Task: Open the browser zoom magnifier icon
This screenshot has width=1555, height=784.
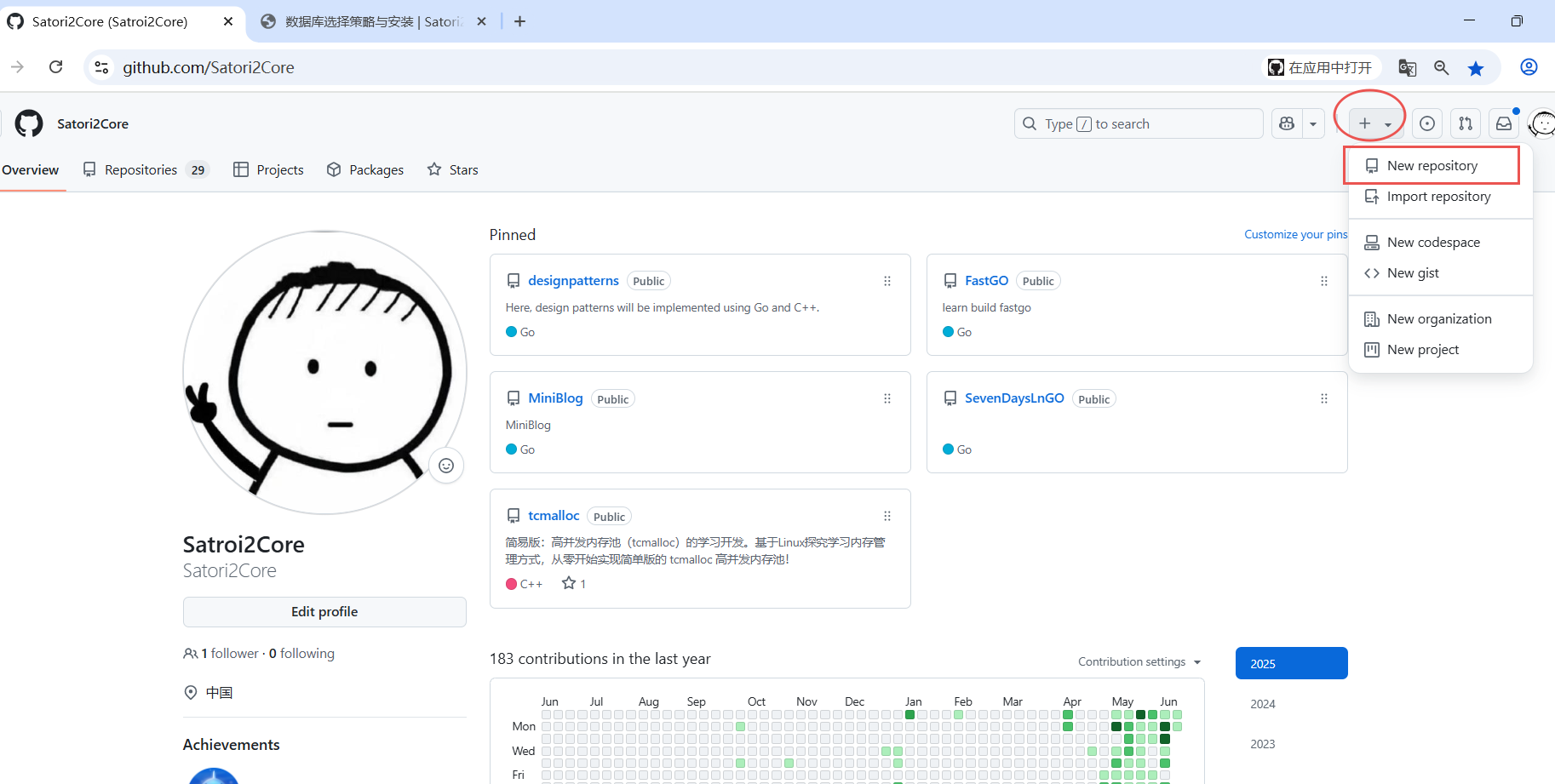Action: click(1441, 67)
